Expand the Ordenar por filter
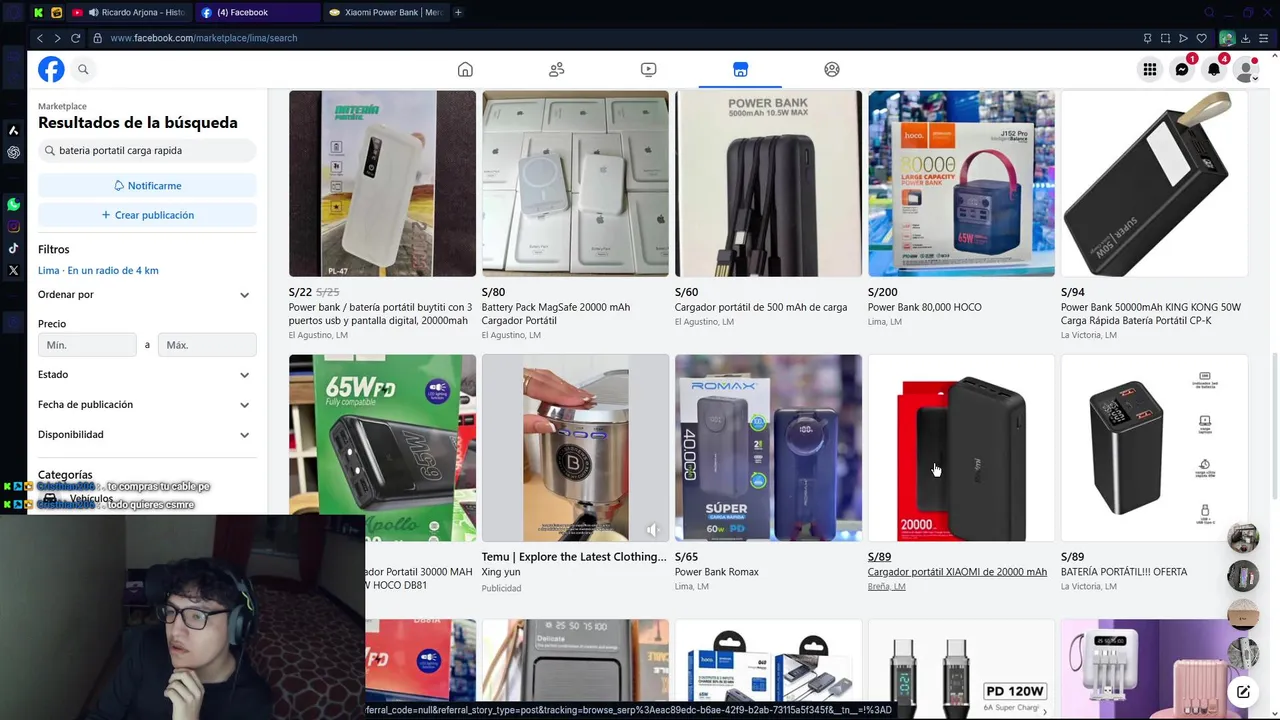 (x=147, y=294)
